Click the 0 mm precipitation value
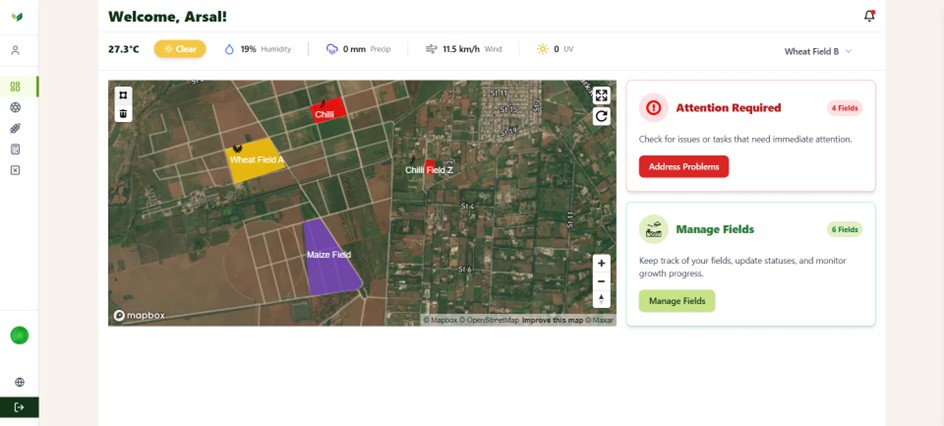Screen dimensions: 944x426 click(x=355, y=49)
